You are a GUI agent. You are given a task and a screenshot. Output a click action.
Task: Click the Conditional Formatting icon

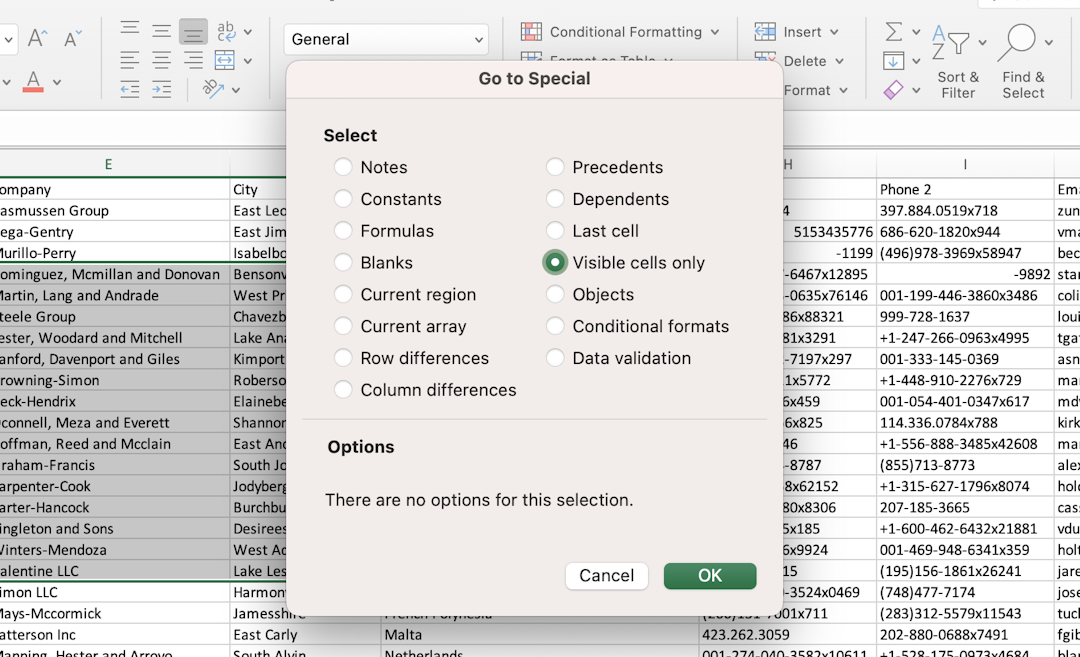529,31
